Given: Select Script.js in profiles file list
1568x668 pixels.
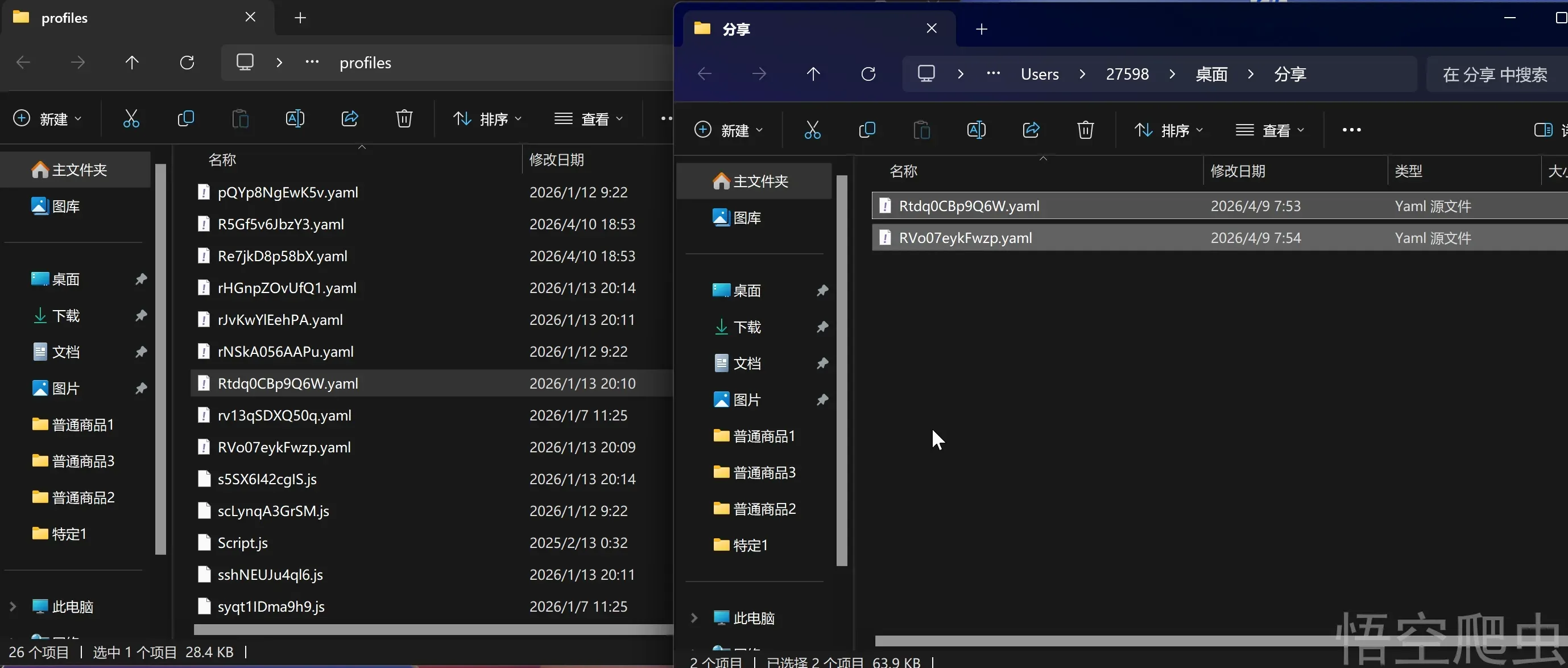Looking at the screenshot, I should pos(242,543).
